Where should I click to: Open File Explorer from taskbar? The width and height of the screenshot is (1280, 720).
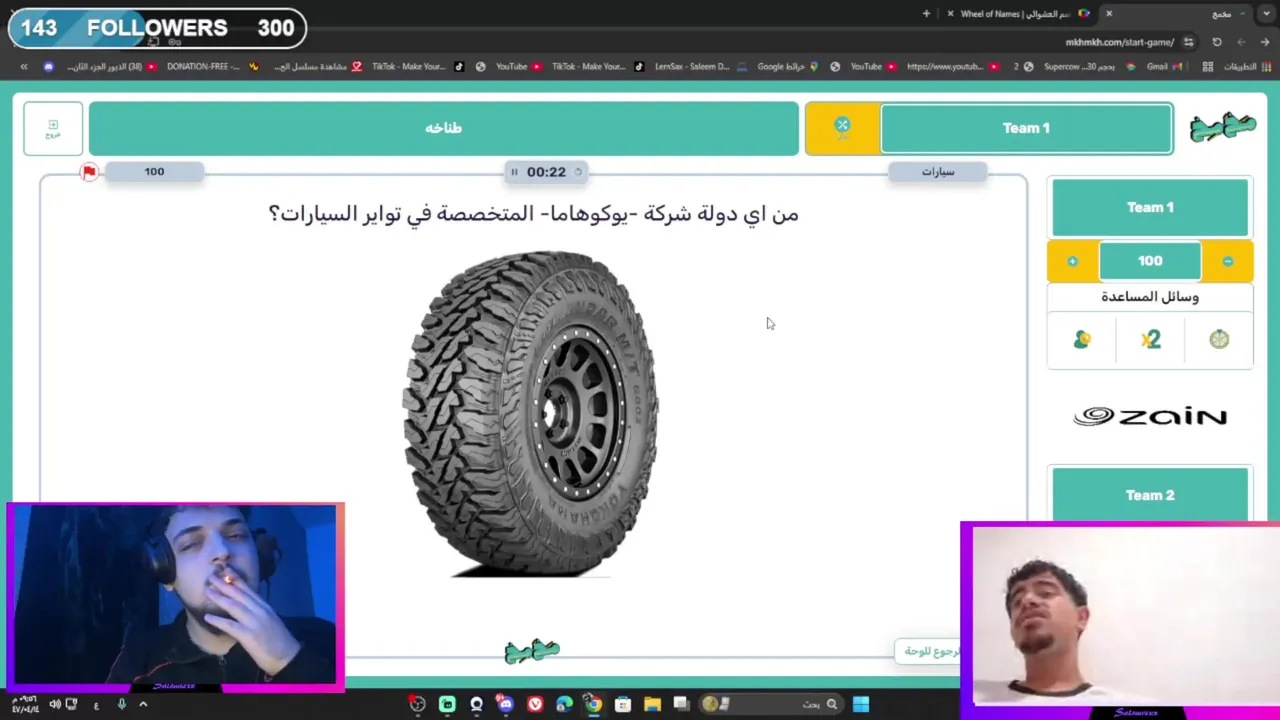tap(652, 705)
